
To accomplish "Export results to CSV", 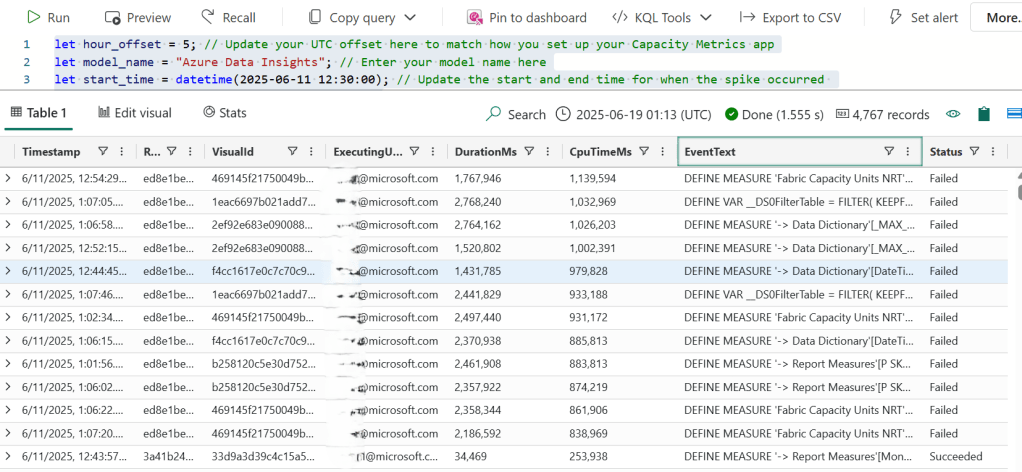I will coord(788,17).
